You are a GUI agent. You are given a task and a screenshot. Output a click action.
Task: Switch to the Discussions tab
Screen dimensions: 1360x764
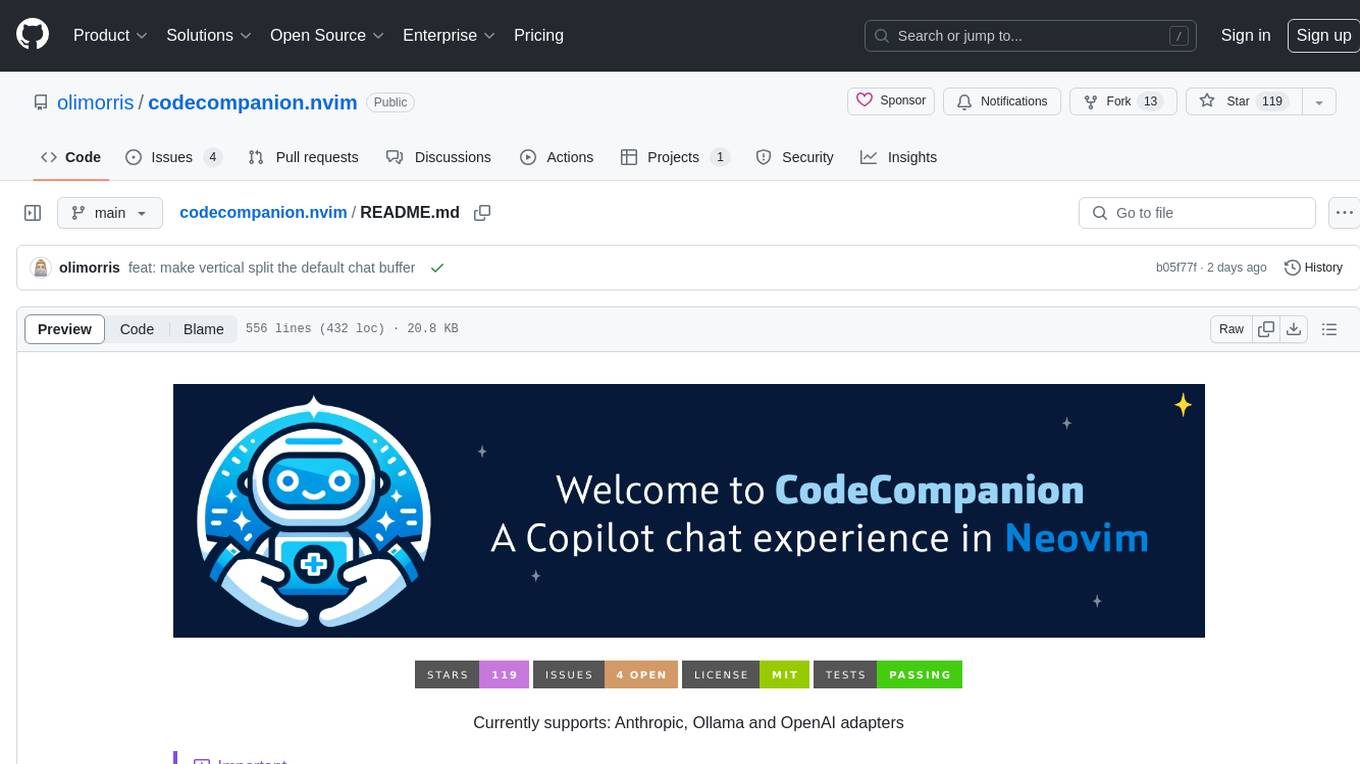tap(439, 157)
